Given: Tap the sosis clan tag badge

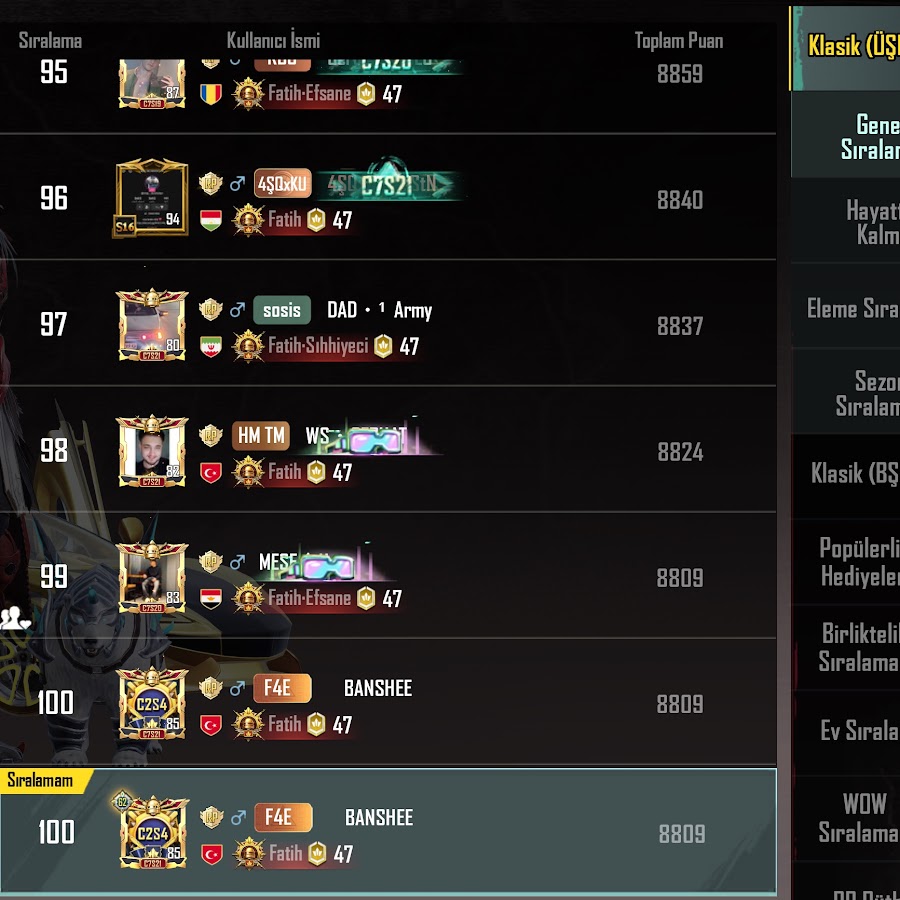Looking at the screenshot, I should 282,310.
